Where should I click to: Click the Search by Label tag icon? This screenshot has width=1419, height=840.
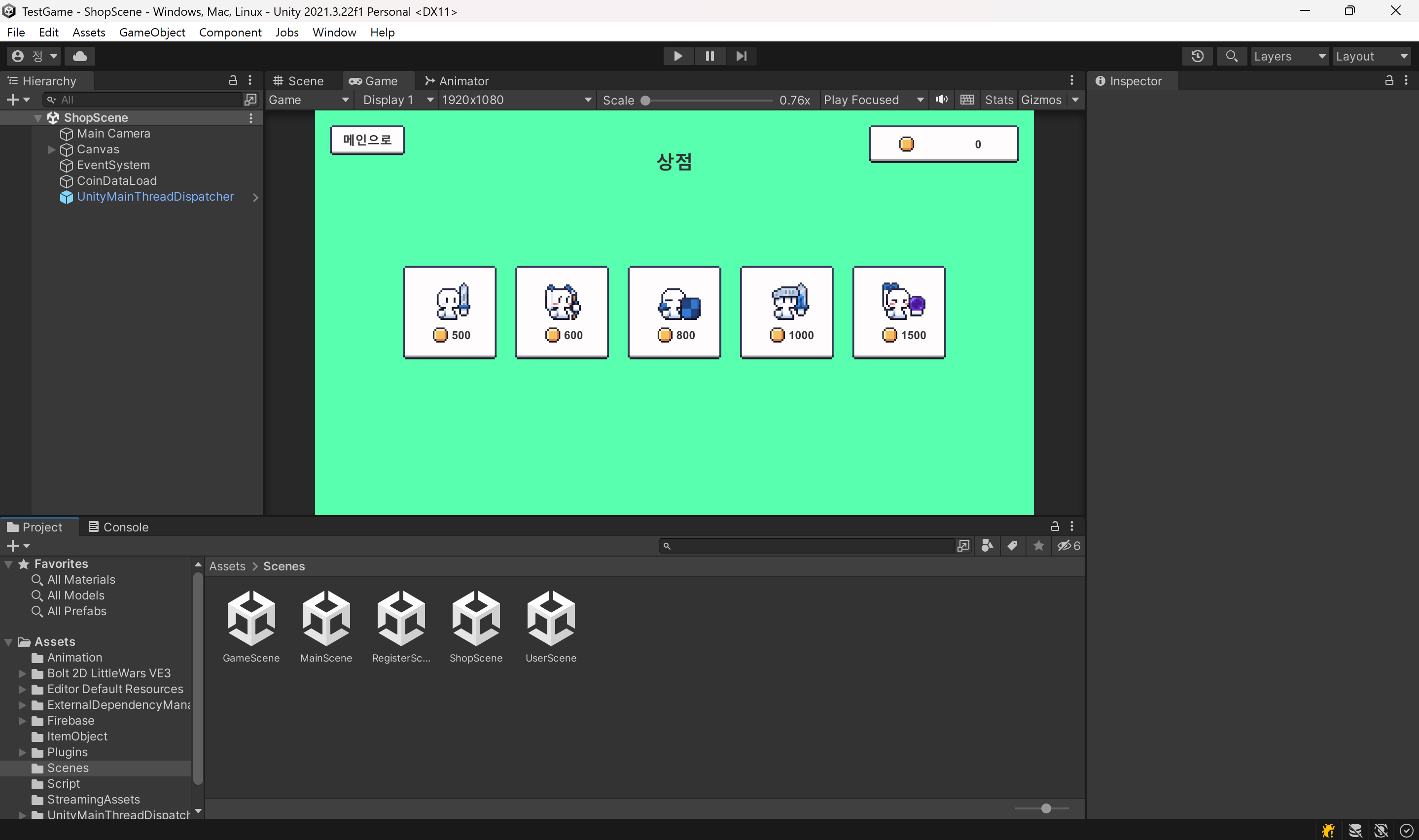tap(1013, 546)
